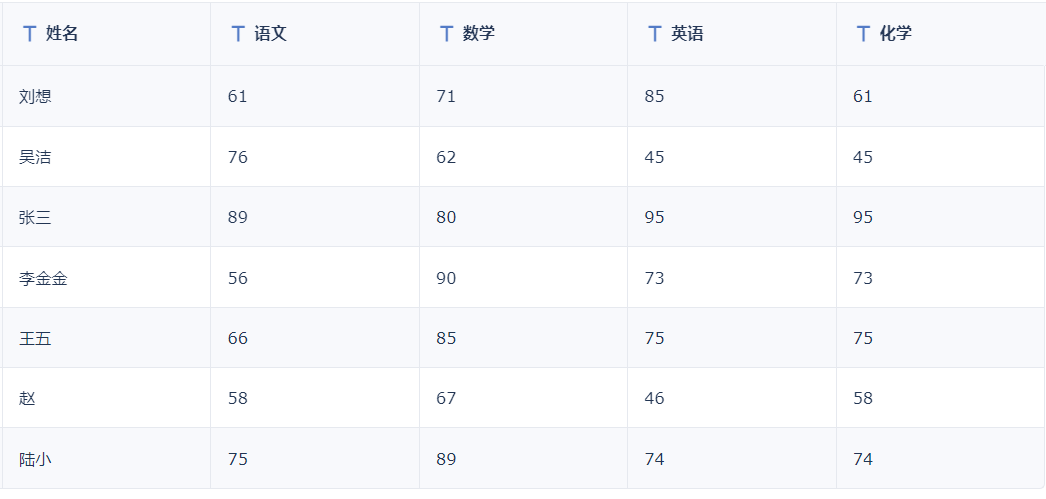Click the text-type icon beside 数学
The width and height of the screenshot is (1046, 499).
point(447,34)
